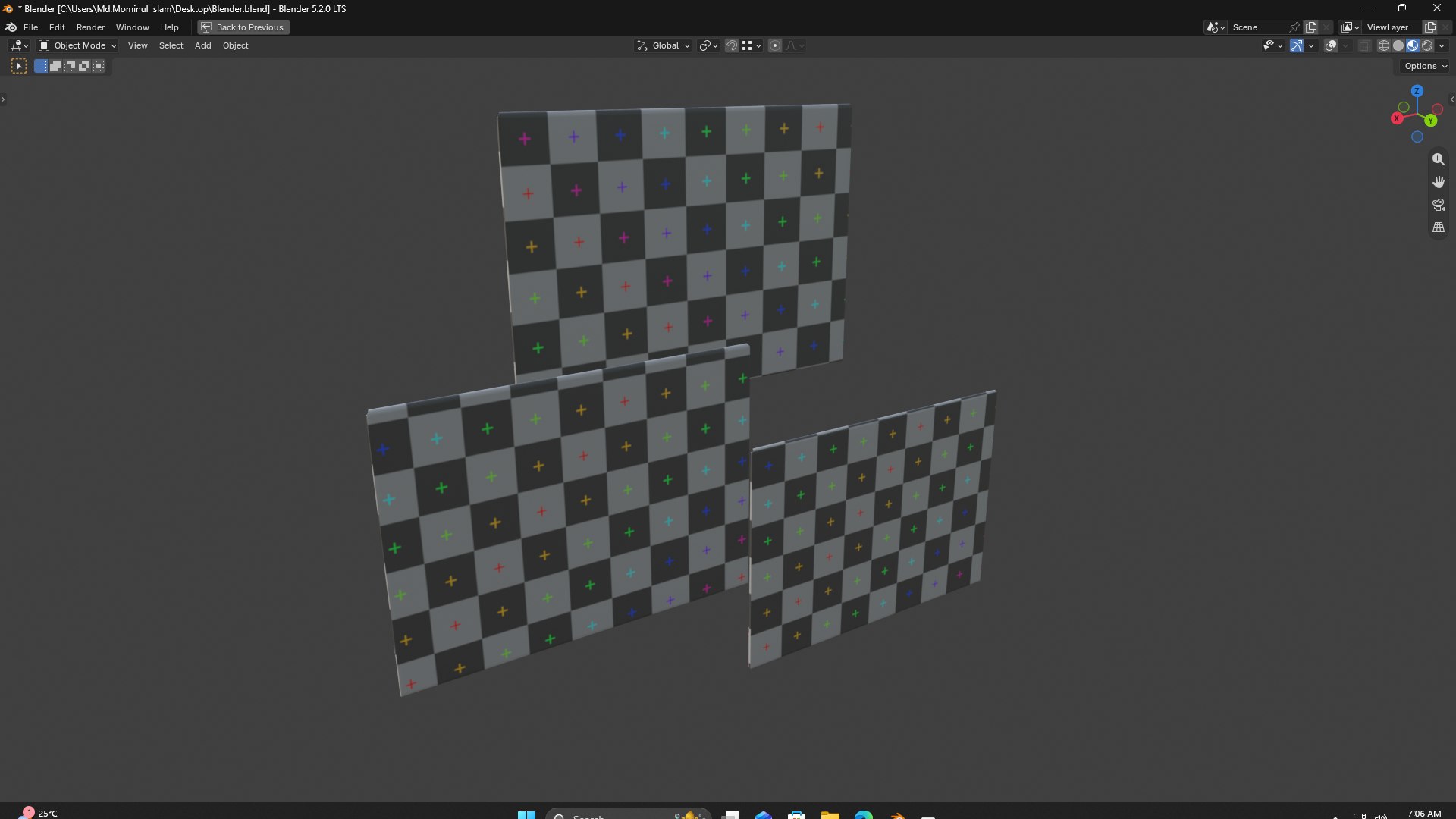Switch perspective/orthographic grid icon
Image resolution: width=1456 pixels, height=819 pixels.
(x=1438, y=227)
